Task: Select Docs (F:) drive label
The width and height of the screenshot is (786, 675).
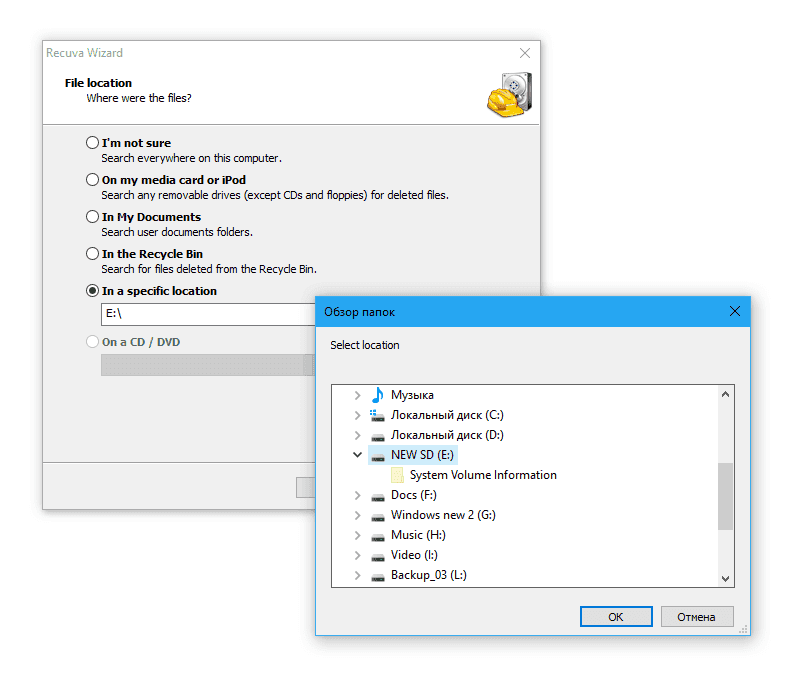Action: 414,495
